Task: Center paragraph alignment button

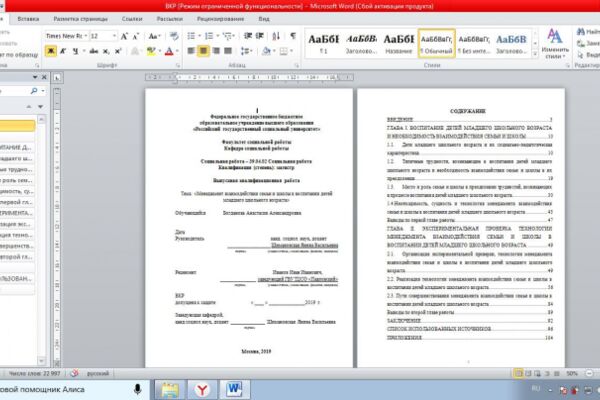Action: pyautogui.click(x=203, y=51)
